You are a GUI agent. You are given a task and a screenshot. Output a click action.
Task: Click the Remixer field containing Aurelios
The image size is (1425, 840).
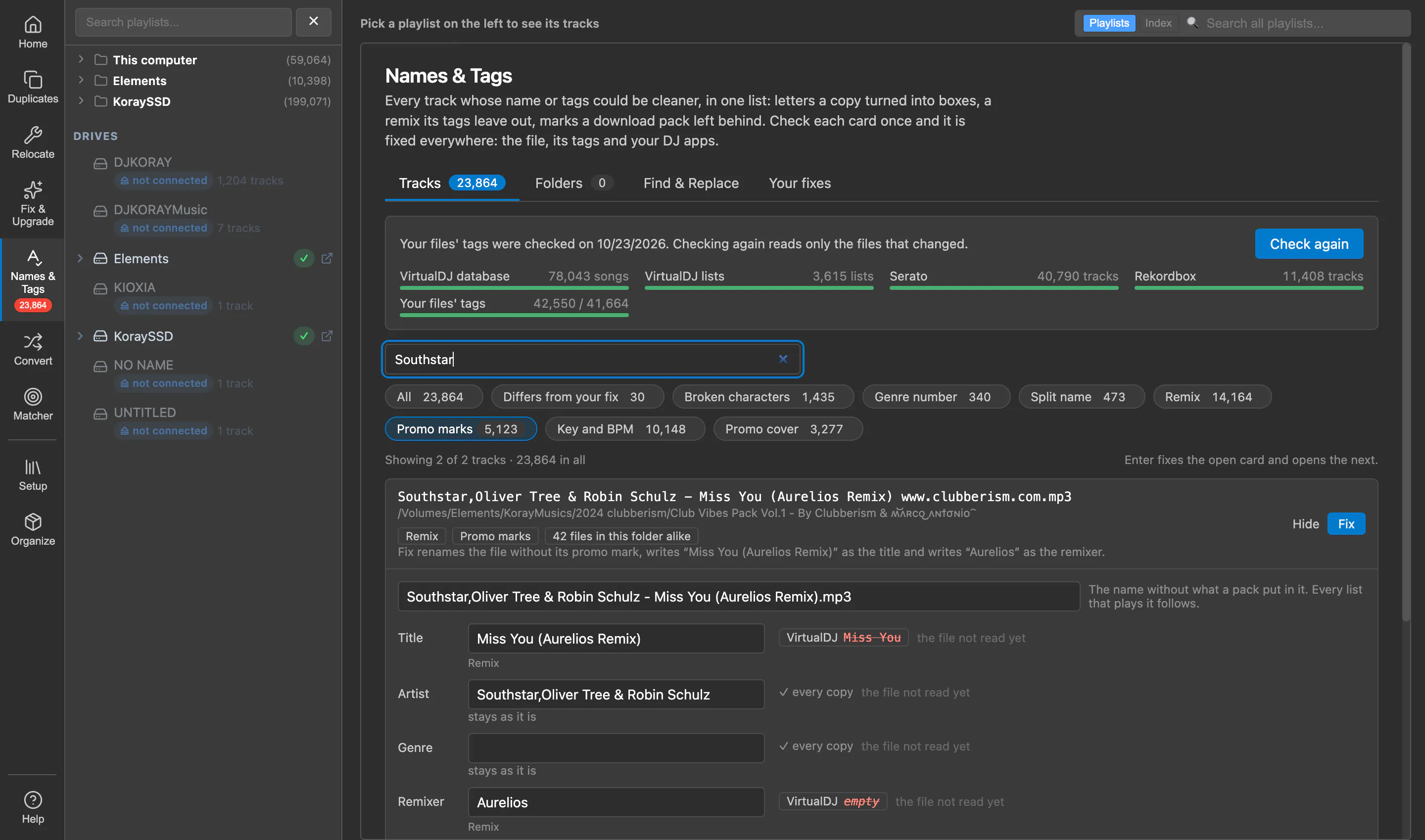(616, 801)
